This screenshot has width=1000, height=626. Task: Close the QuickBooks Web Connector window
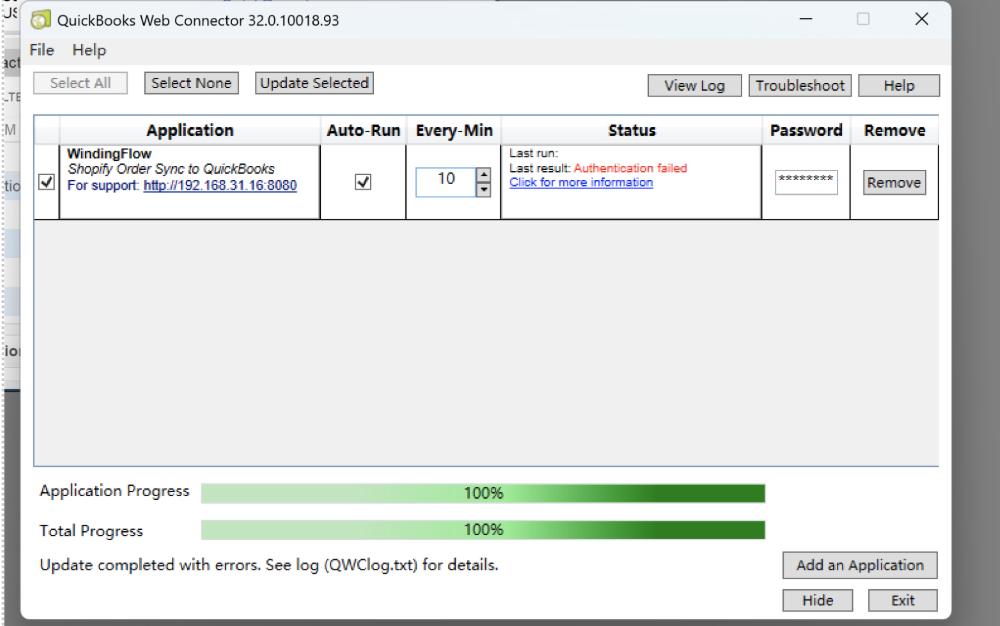tap(922, 19)
